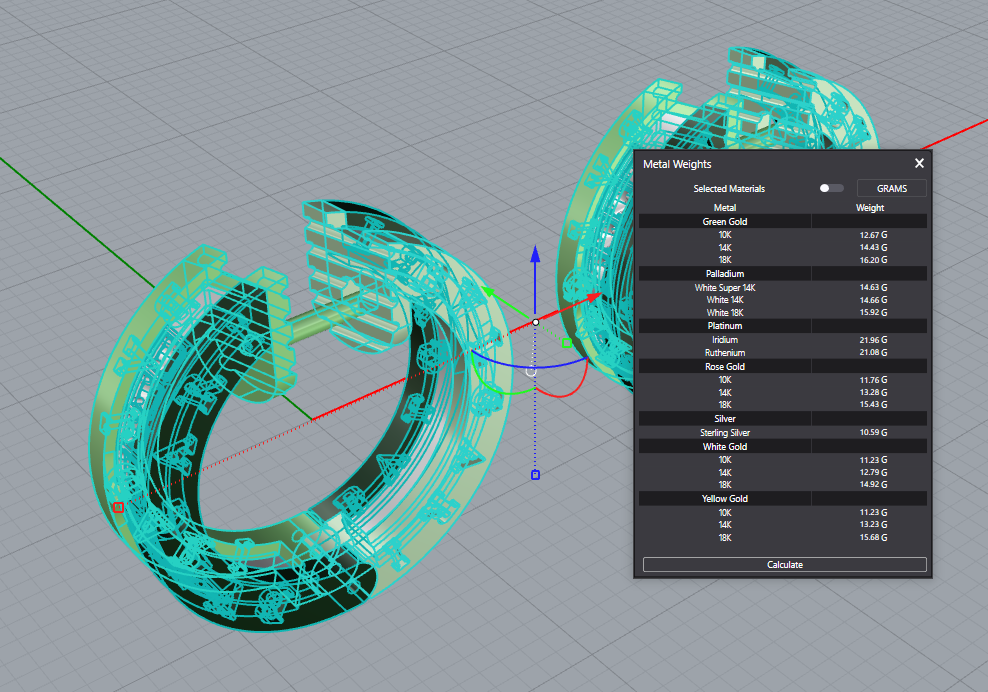The image size is (988, 692).
Task: Click the blue gumball rotation arc
Action: [500, 362]
